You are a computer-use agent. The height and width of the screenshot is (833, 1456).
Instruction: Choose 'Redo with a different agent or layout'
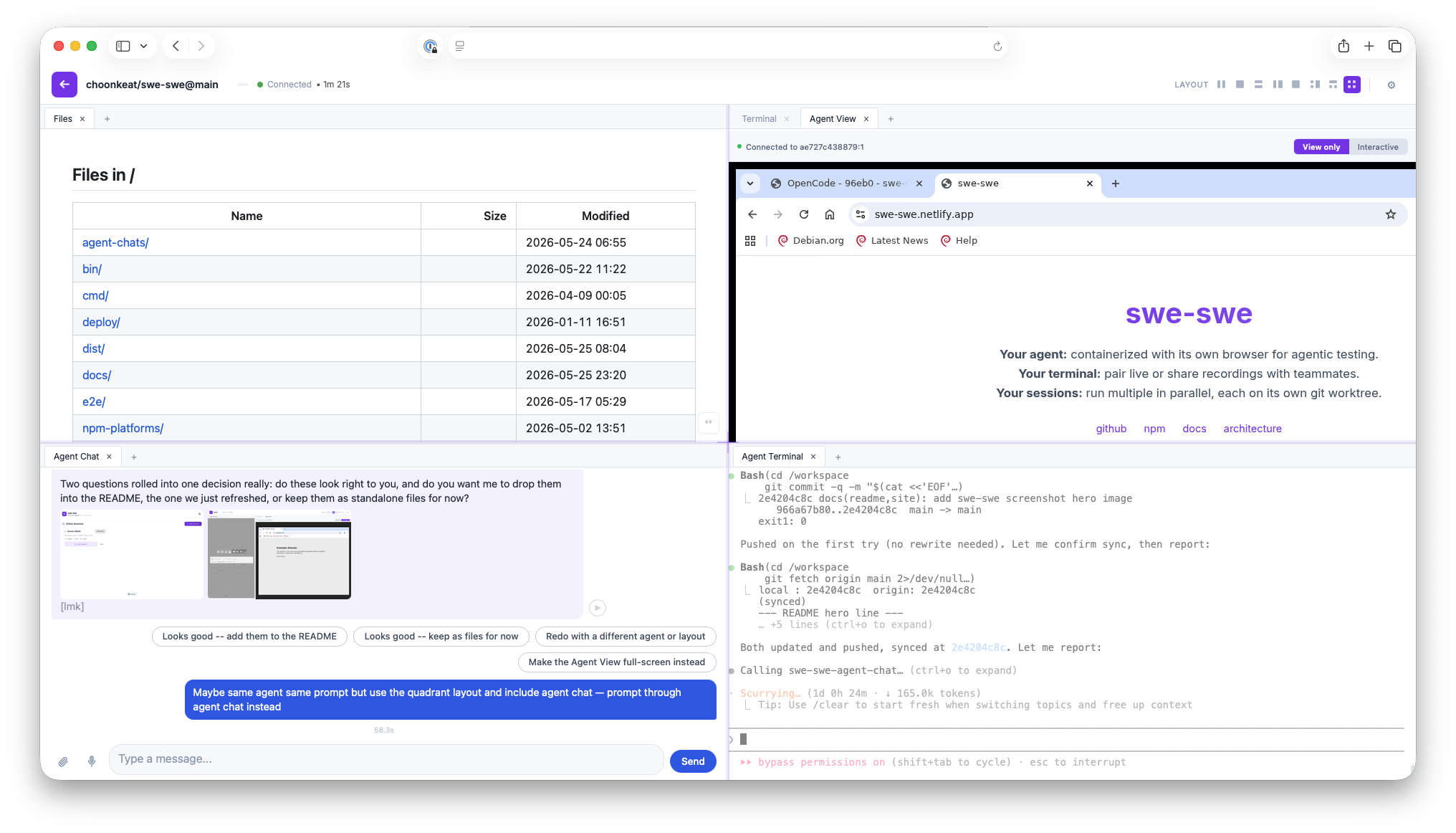(x=626, y=637)
